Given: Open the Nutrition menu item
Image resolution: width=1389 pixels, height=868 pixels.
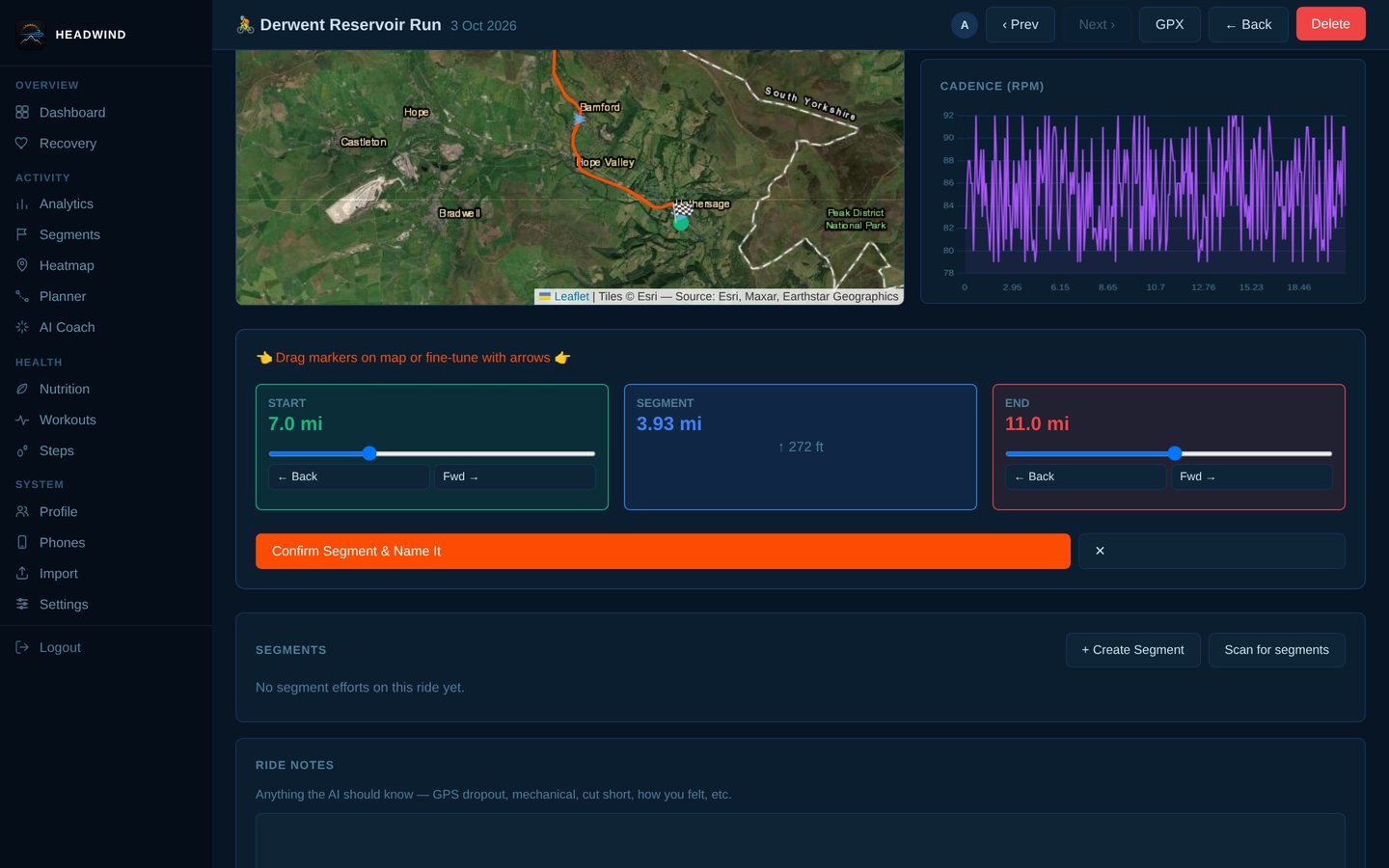Looking at the screenshot, I should click(106, 389).
